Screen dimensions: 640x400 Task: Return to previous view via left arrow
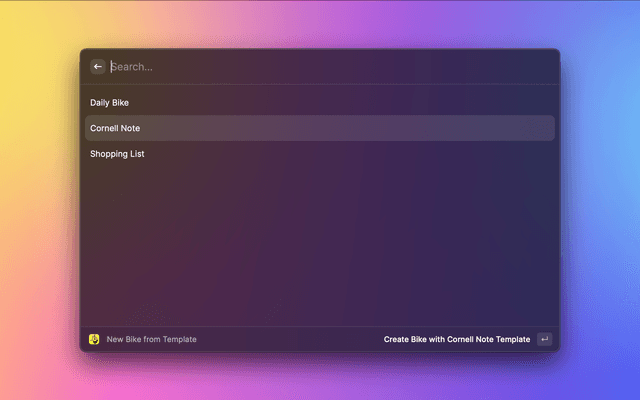(98, 67)
